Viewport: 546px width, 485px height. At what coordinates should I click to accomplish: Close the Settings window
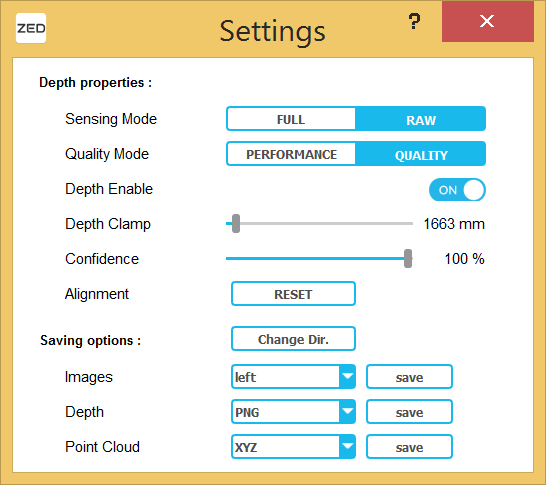488,21
